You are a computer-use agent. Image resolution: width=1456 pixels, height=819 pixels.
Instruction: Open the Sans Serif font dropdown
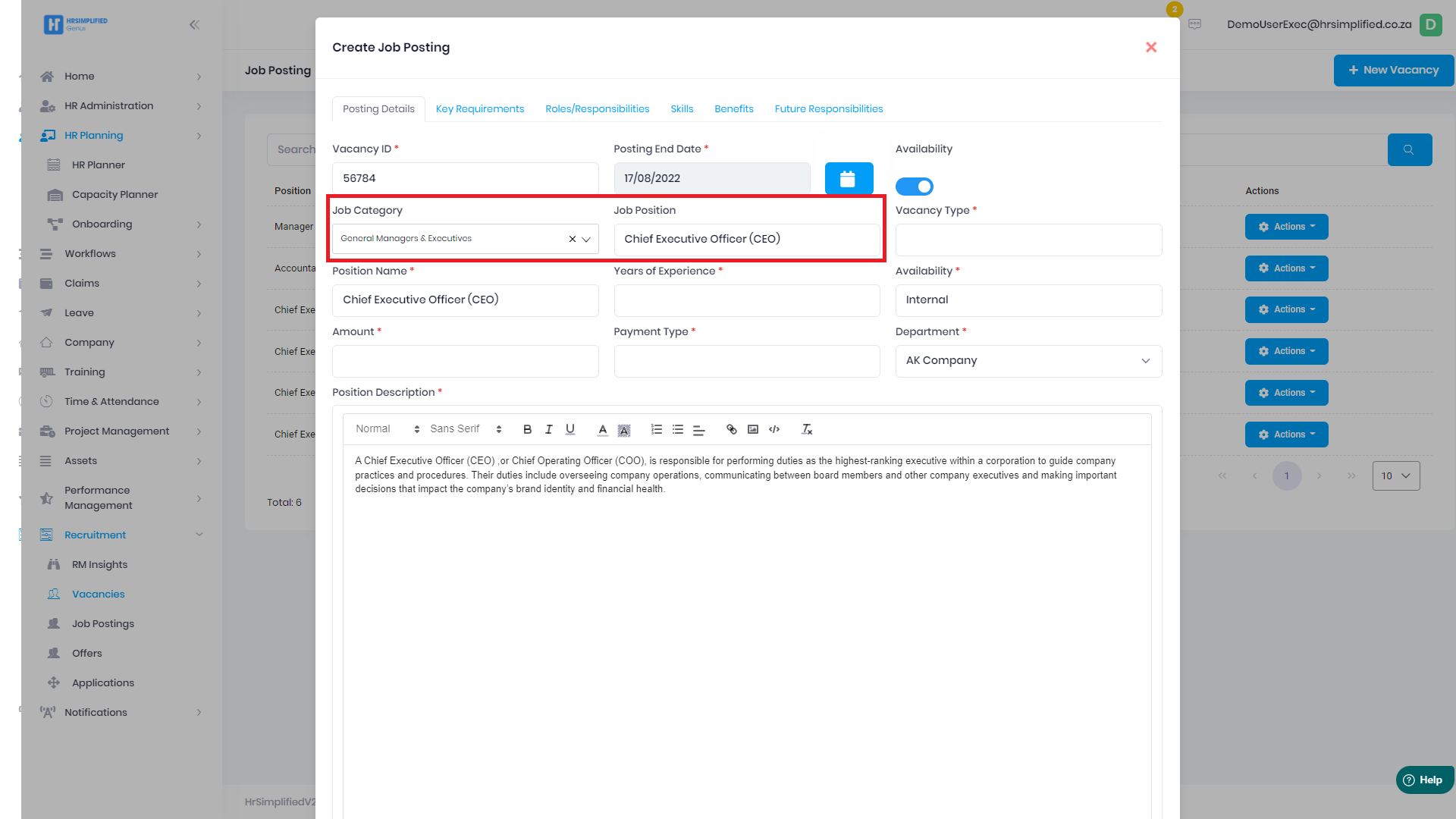465,429
